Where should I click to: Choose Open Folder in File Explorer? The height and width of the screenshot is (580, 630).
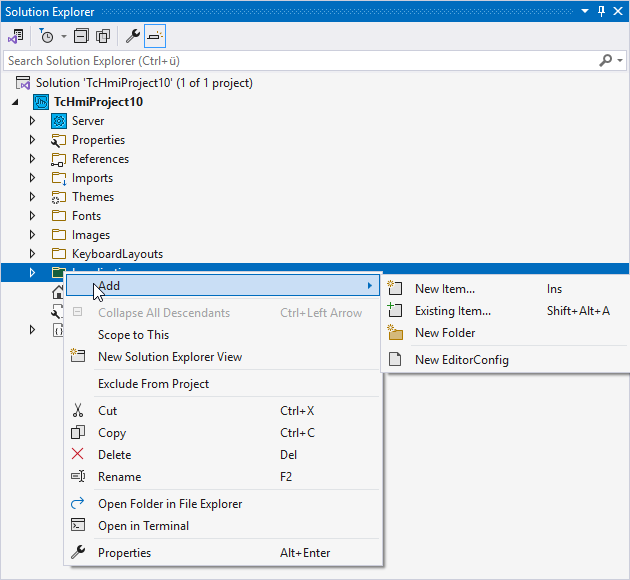coord(223,504)
